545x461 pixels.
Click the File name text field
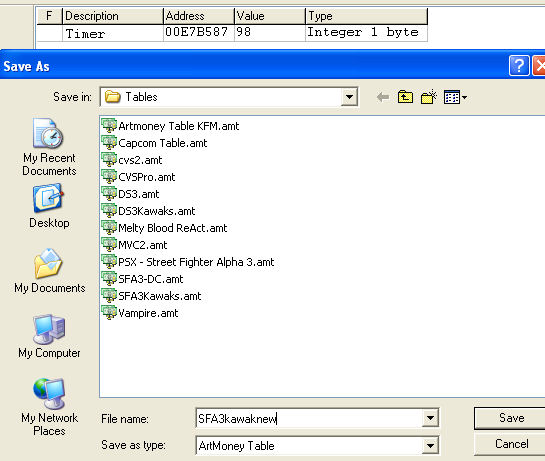click(x=309, y=418)
